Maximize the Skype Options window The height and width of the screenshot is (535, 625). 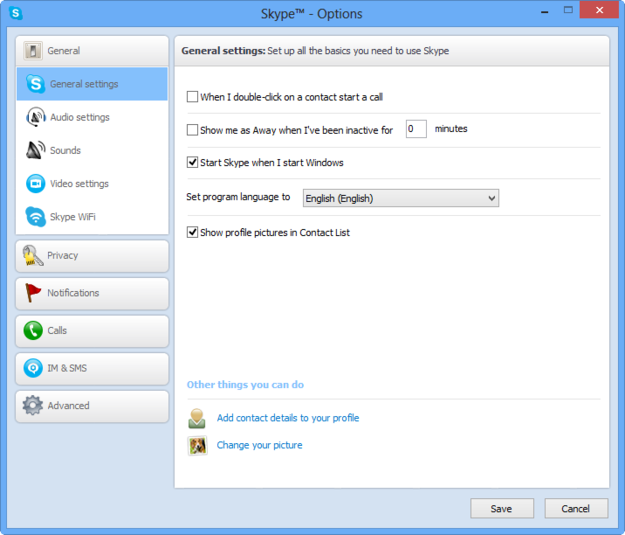pos(568,10)
